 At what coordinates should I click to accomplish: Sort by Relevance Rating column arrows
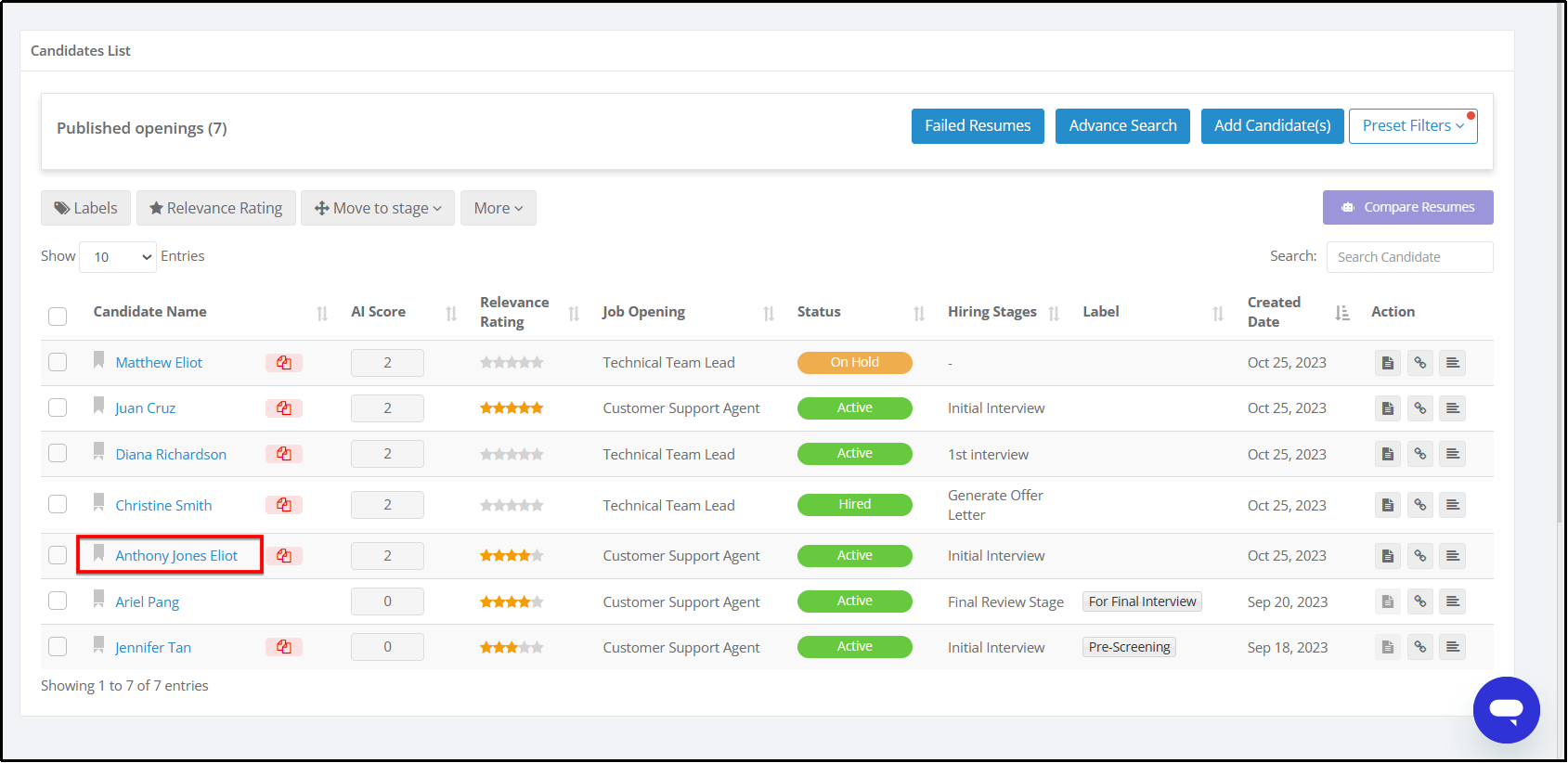[574, 314]
